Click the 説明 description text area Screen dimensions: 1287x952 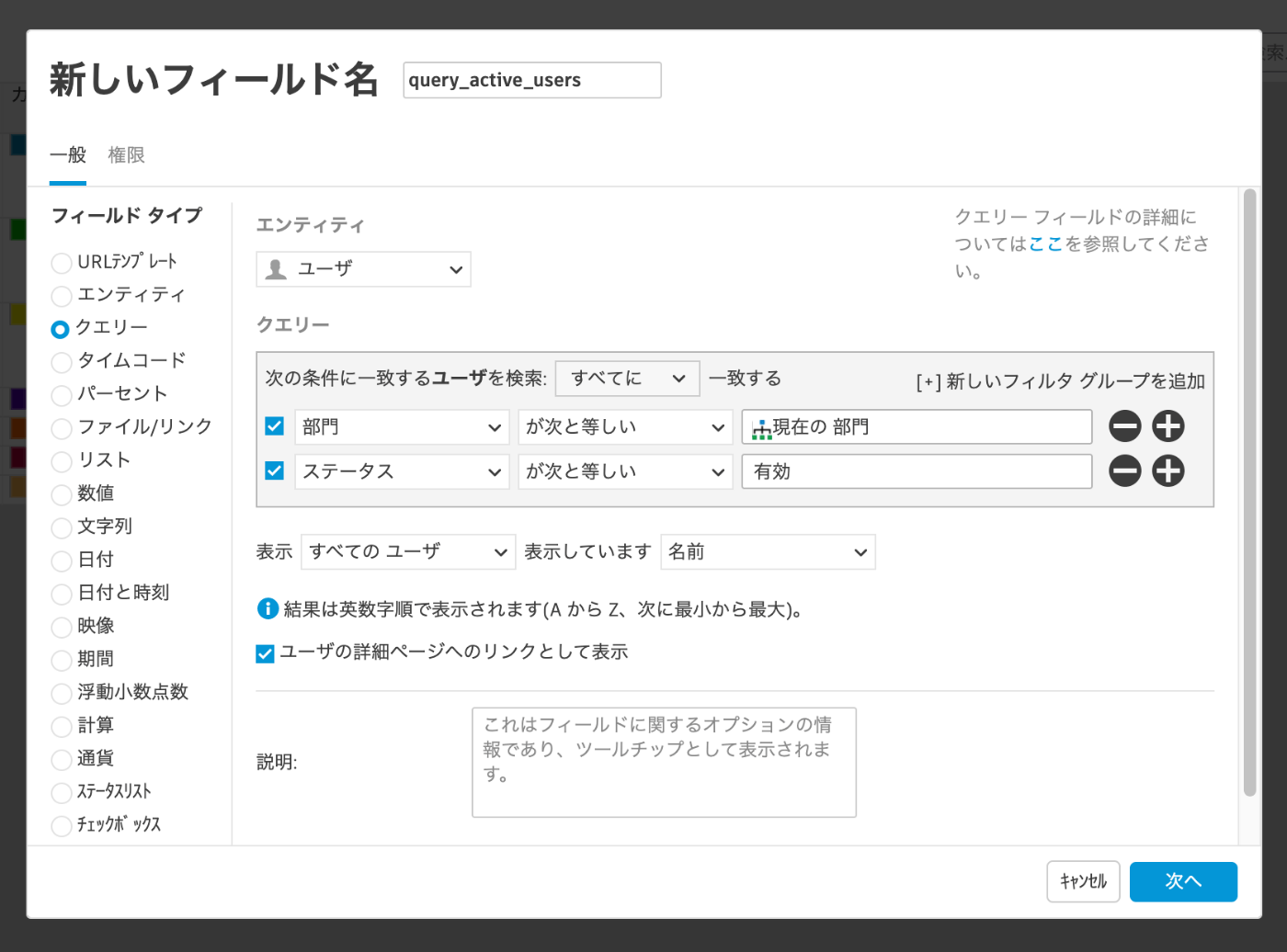[x=664, y=762]
